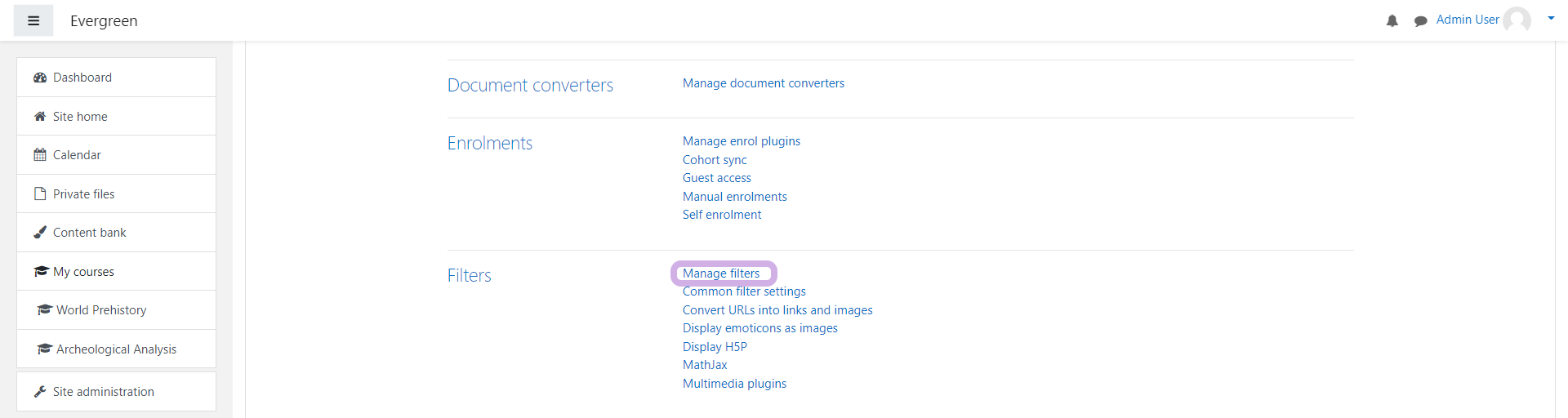This screenshot has width=1568, height=418.
Task: Click the Admin User avatar picture
Action: (x=1517, y=20)
